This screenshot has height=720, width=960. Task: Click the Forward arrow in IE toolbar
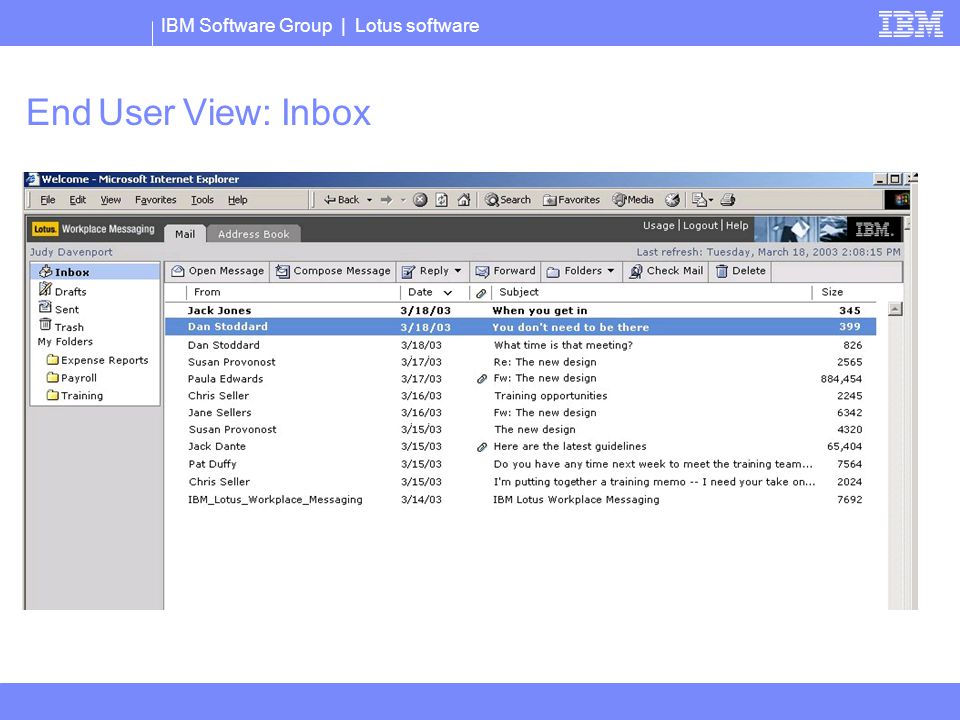click(x=386, y=200)
